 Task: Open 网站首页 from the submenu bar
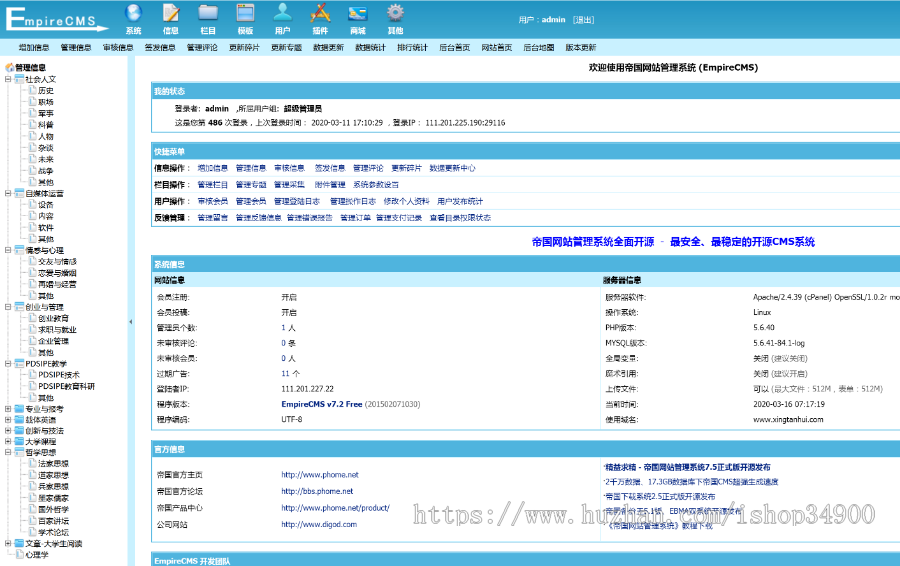496,48
